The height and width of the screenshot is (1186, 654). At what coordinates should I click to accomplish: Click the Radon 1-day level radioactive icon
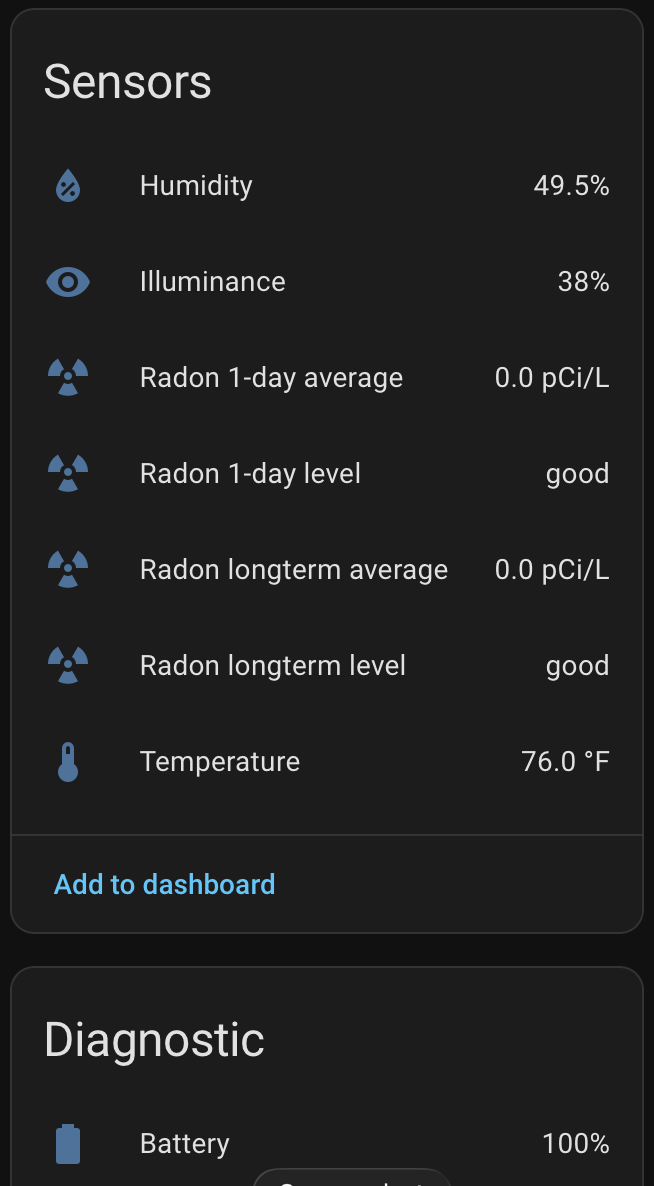(68, 473)
